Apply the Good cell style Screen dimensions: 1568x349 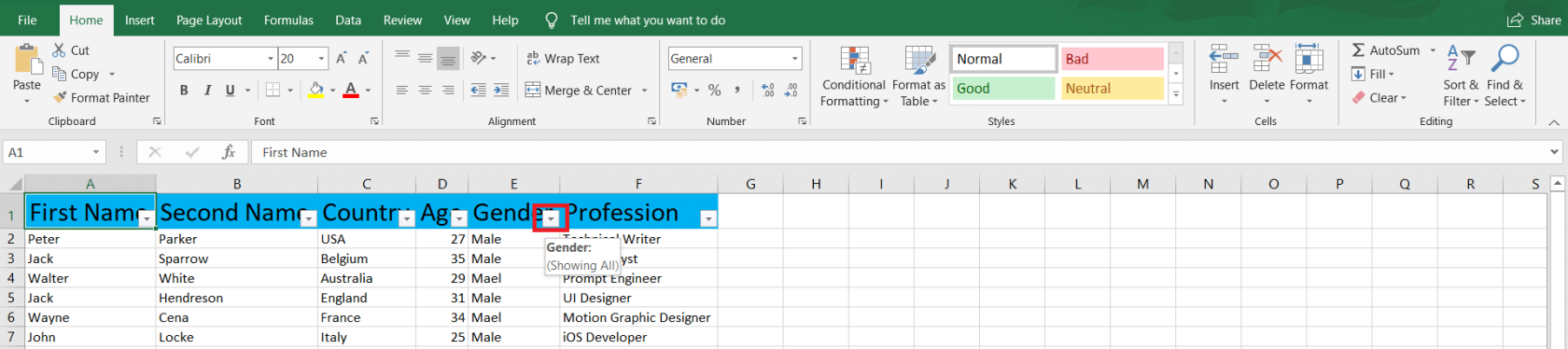coord(1004,89)
